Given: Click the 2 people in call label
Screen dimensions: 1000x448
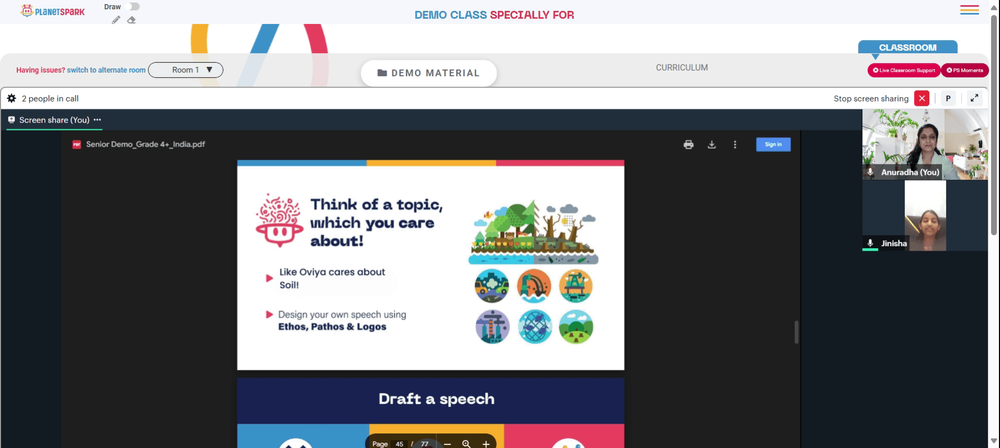Looking at the screenshot, I should 50,99.
